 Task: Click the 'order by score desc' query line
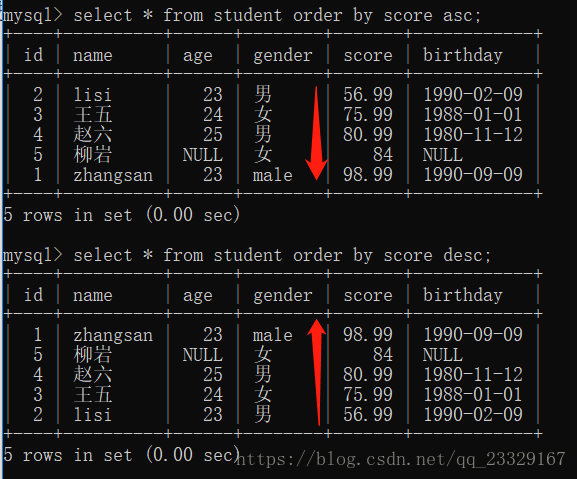[x=247, y=256]
